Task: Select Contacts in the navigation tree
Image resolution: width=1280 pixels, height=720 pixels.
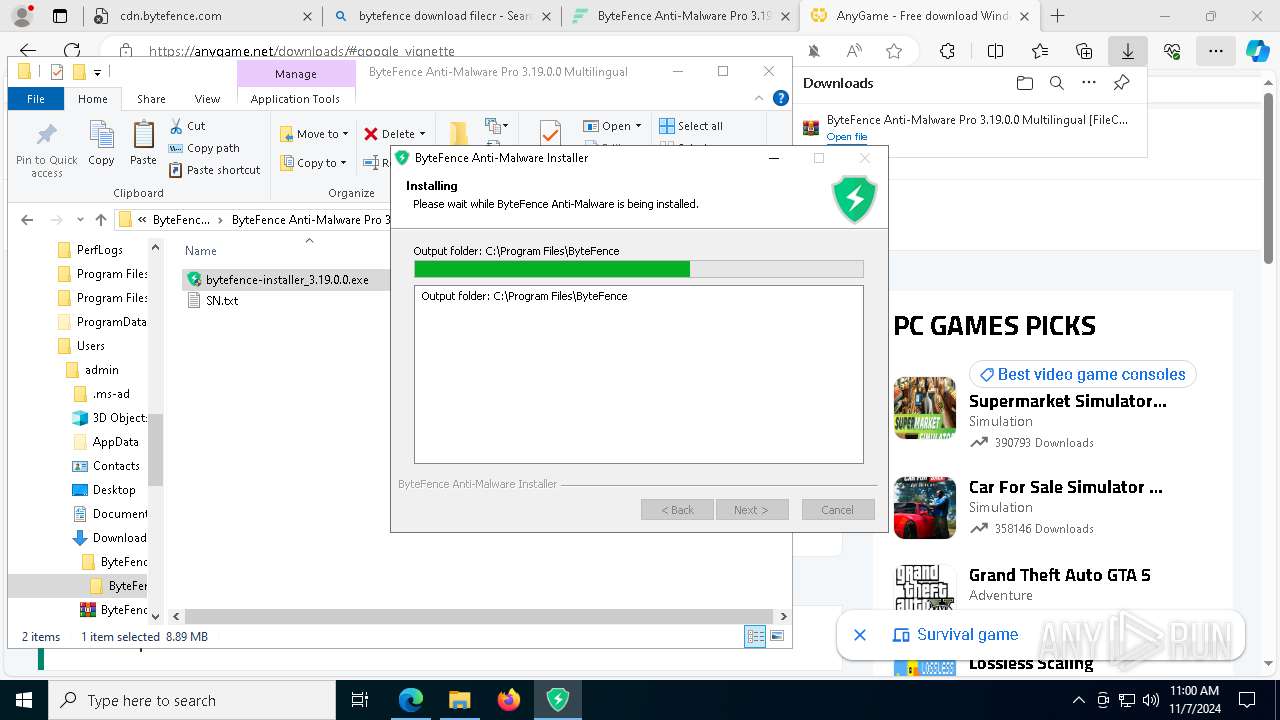Action: (105, 466)
